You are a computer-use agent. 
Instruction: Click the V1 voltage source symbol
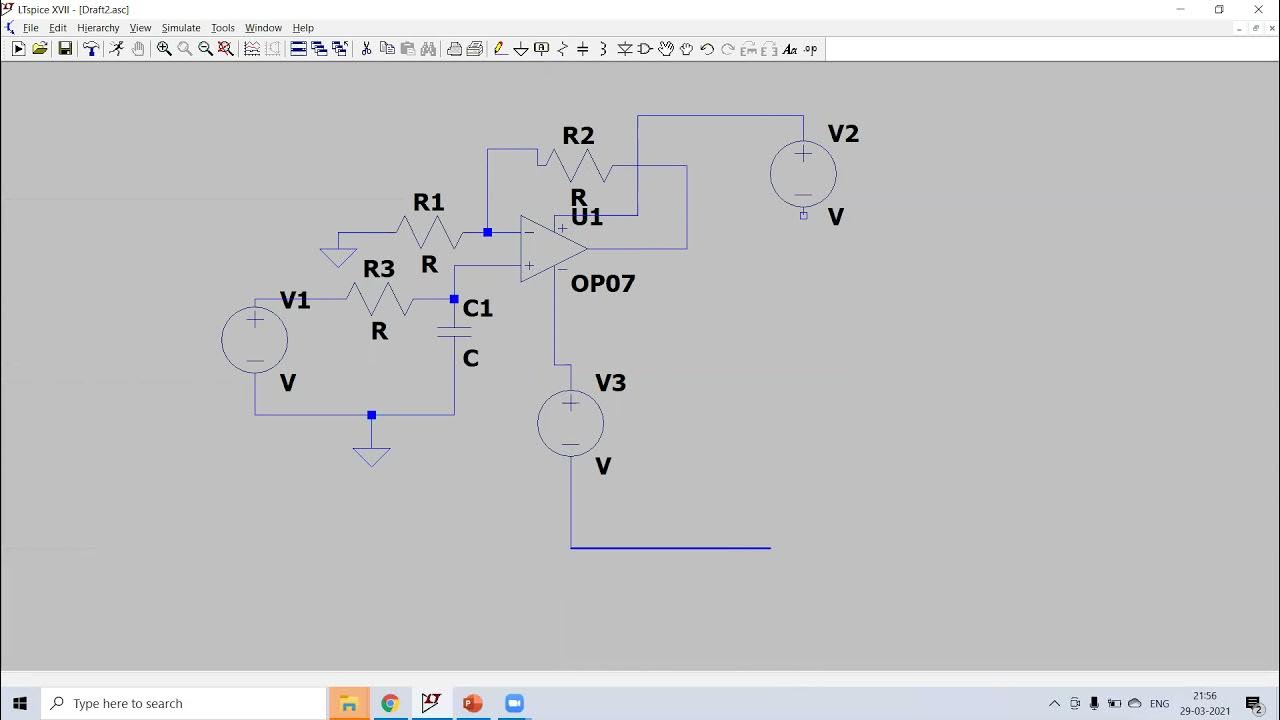coord(255,341)
